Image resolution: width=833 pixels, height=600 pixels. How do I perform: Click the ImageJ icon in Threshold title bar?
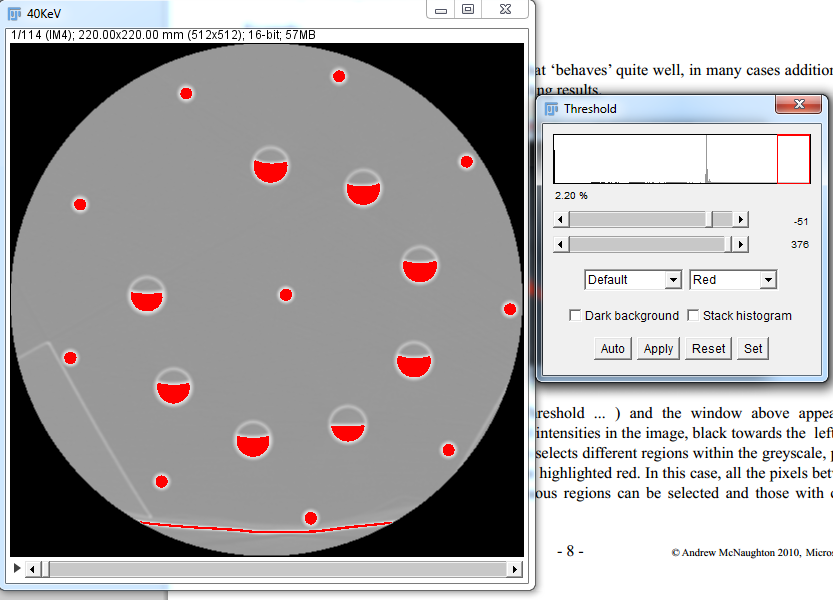(551, 108)
